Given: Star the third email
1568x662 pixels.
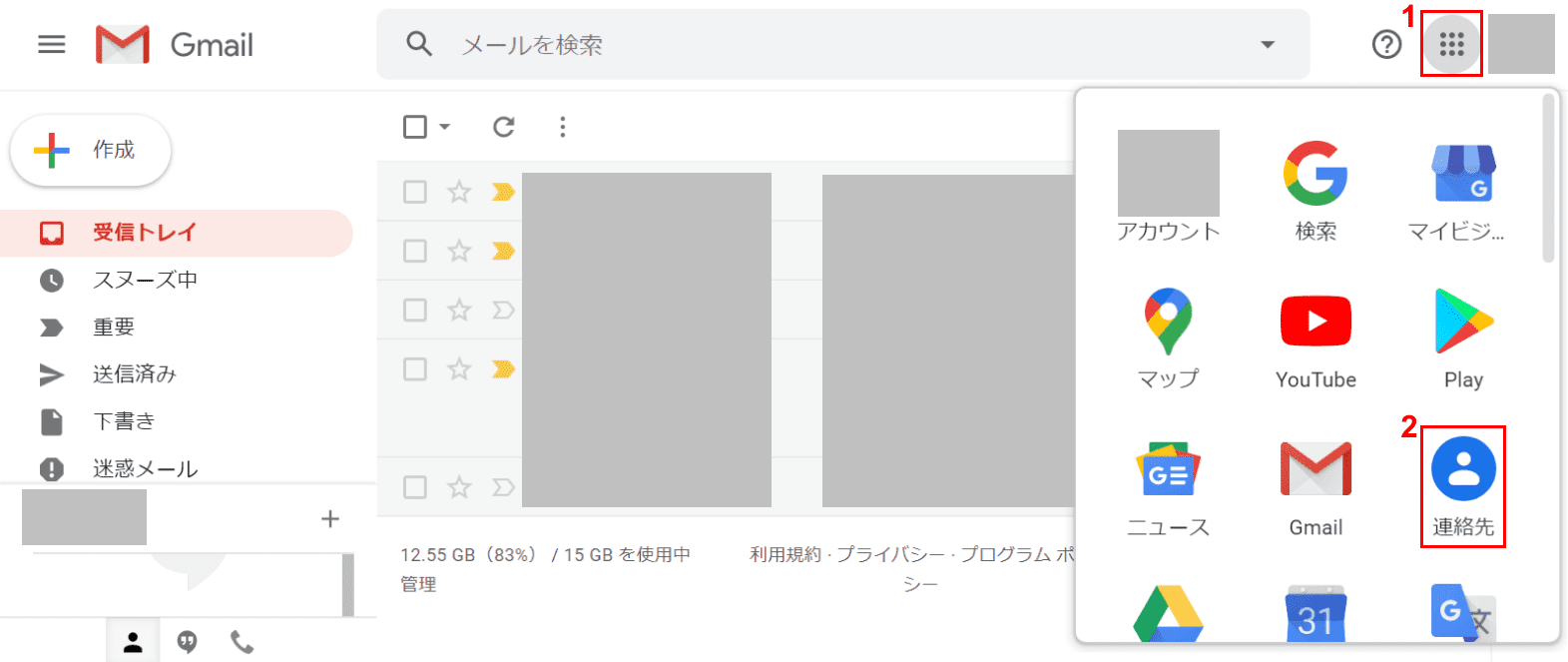Looking at the screenshot, I should [x=459, y=310].
